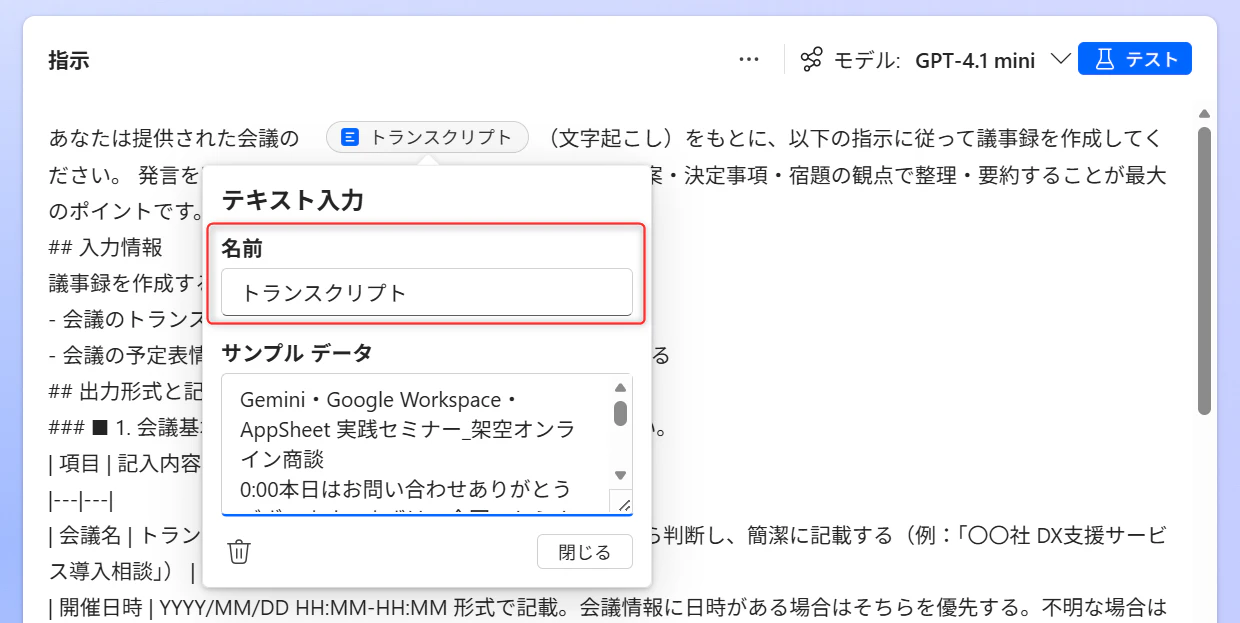This screenshot has height=623, width=1240.
Task: Click the instructions panel vertical scrollbar thumb
Action: [1204, 270]
